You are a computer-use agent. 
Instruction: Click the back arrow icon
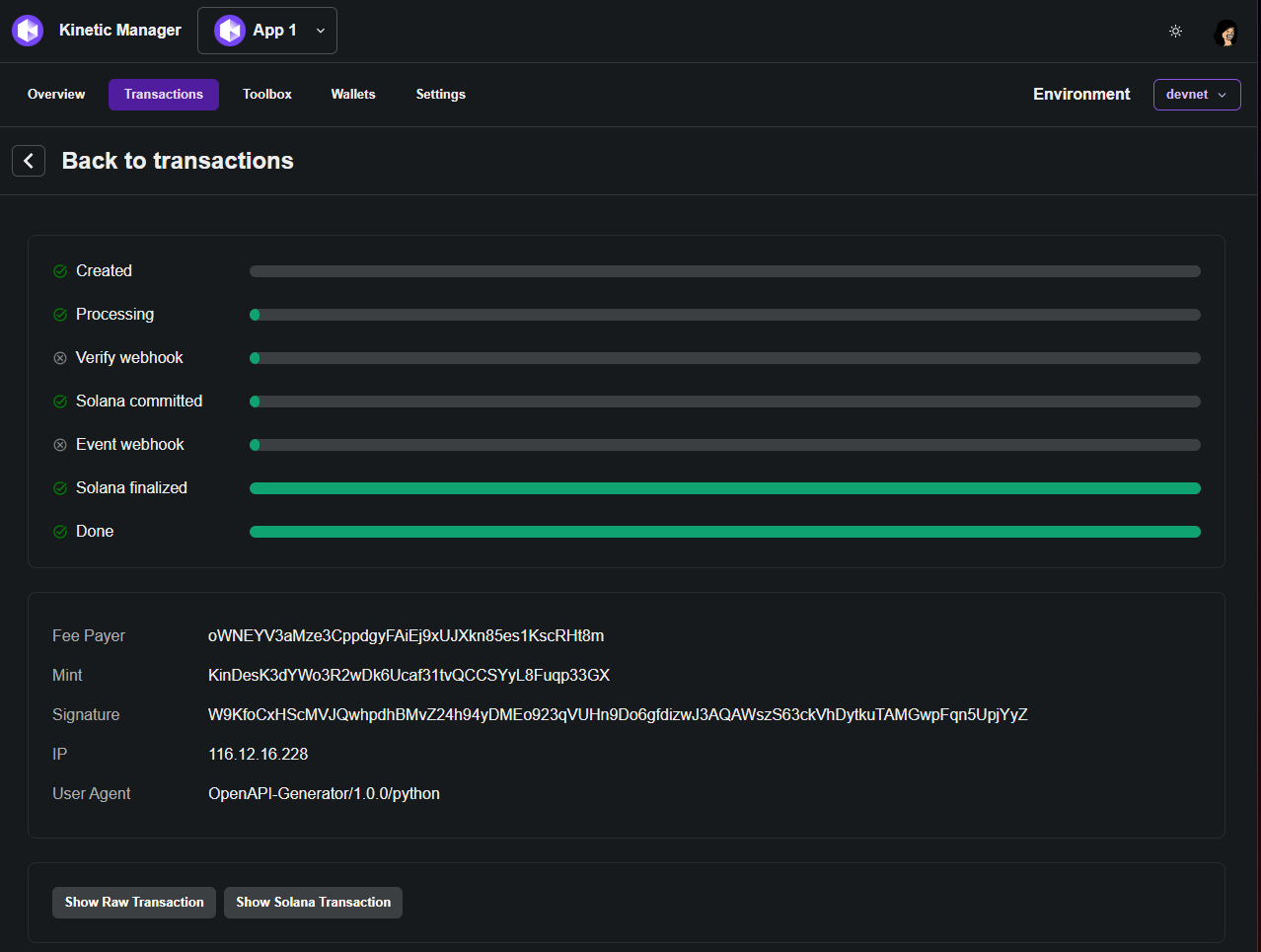click(29, 161)
